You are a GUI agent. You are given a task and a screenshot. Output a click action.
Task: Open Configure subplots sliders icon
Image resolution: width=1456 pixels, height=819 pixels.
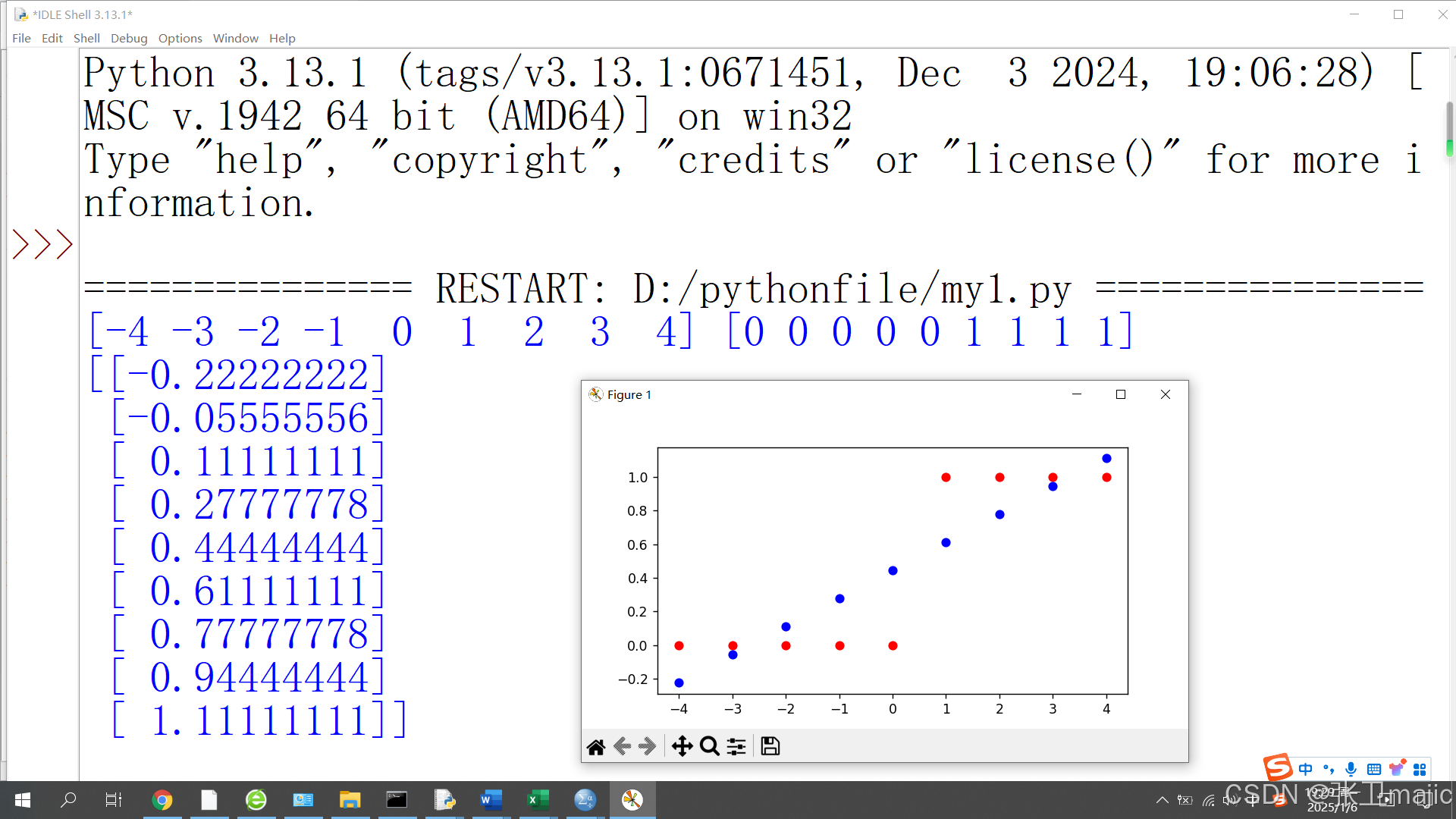pyautogui.click(x=736, y=747)
